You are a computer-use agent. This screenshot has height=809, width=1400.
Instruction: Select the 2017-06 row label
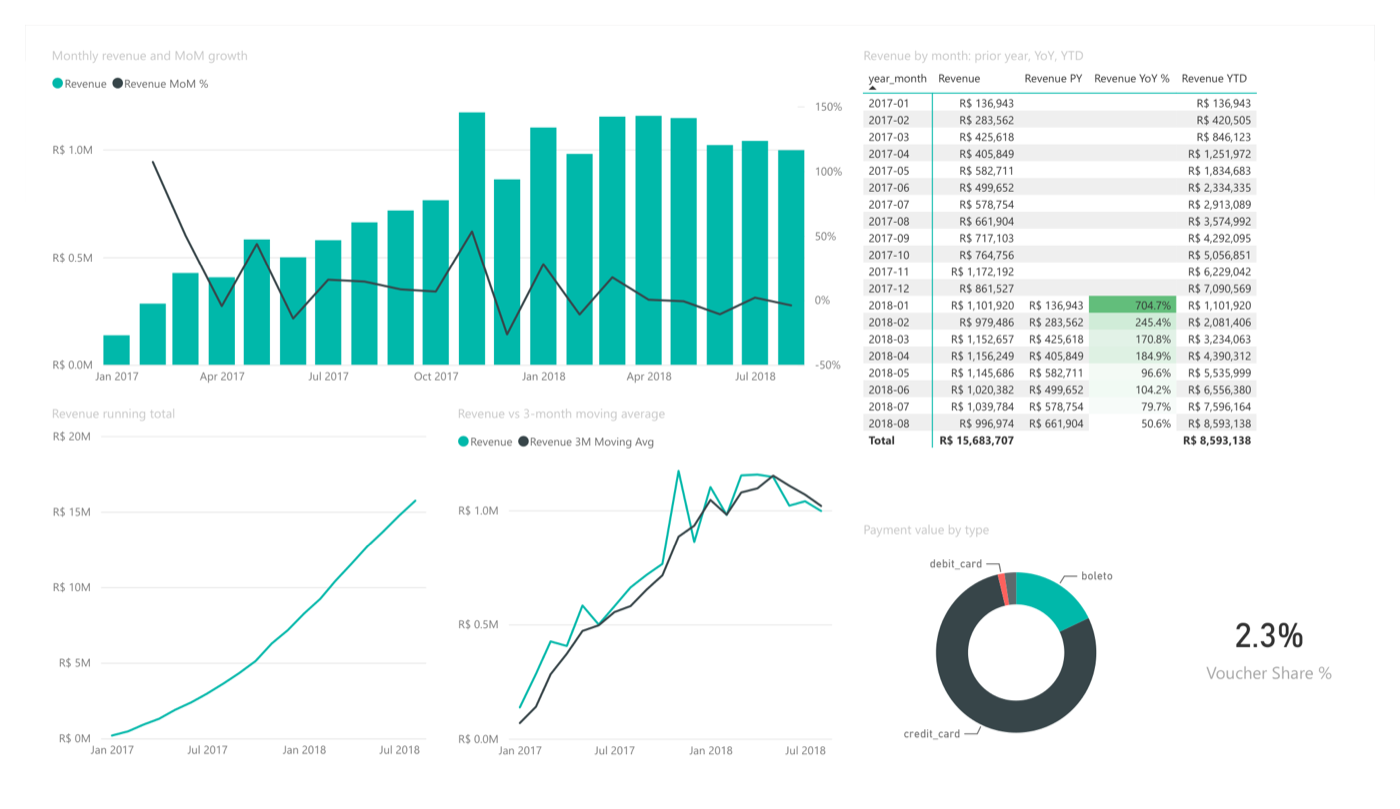(889, 187)
